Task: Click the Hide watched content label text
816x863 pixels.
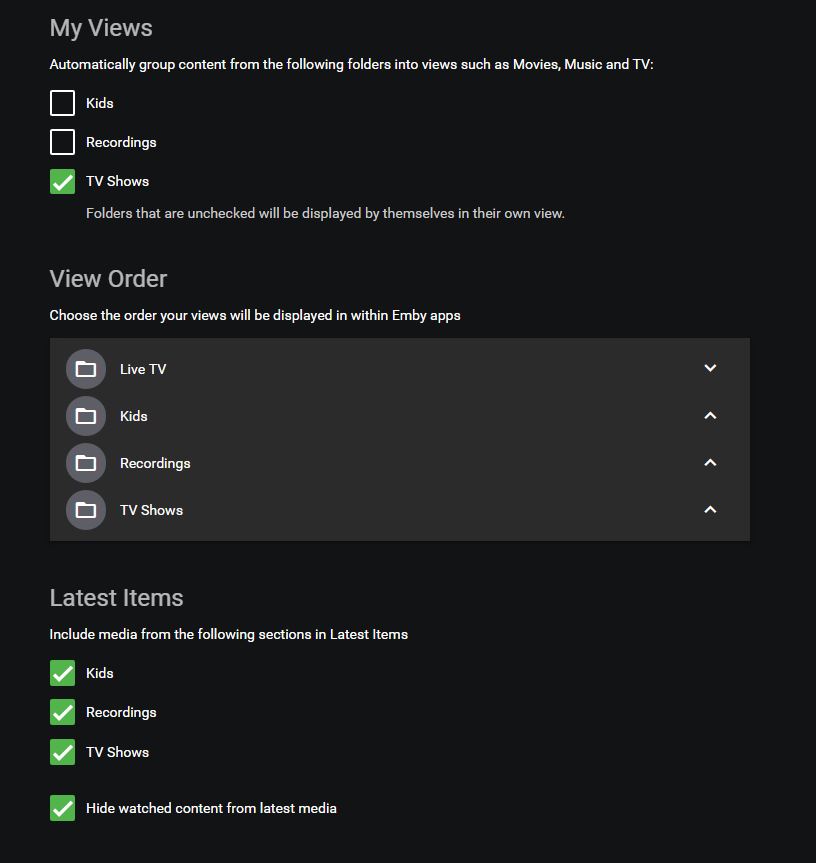Action: (x=211, y=808)
